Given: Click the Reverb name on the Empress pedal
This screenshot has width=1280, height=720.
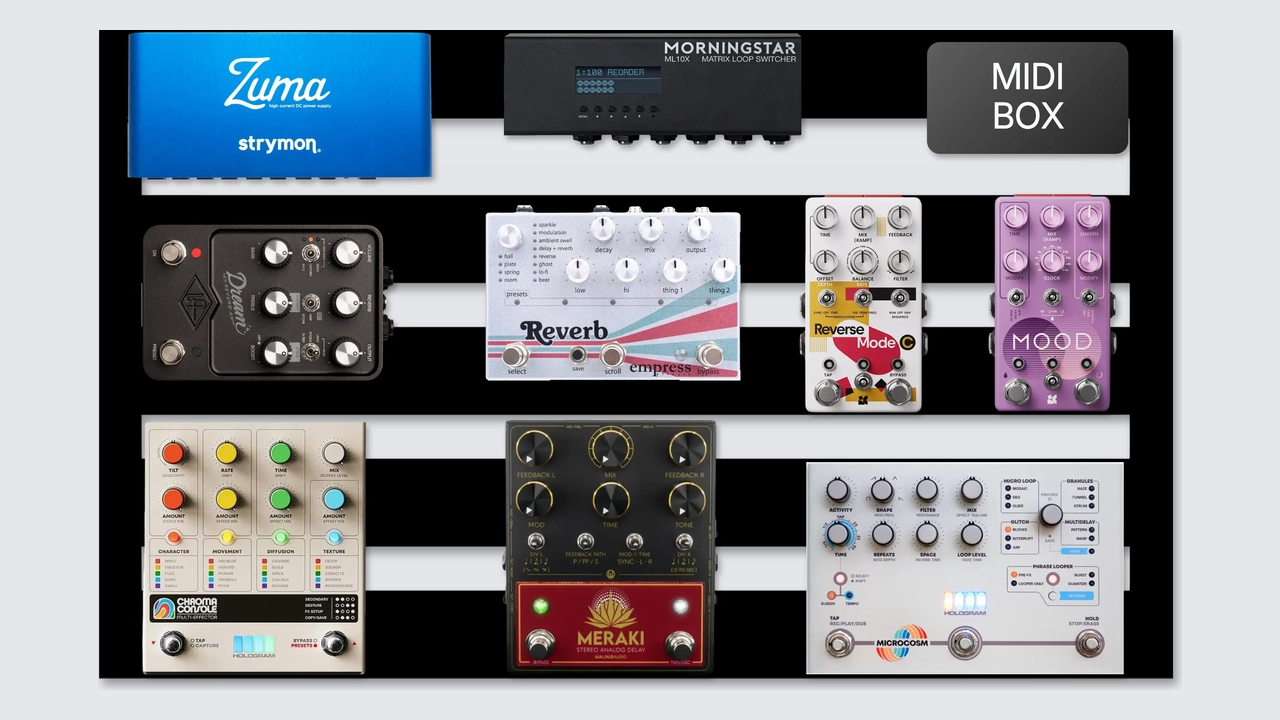Looking at the screenshot, I should click(563, 331).
